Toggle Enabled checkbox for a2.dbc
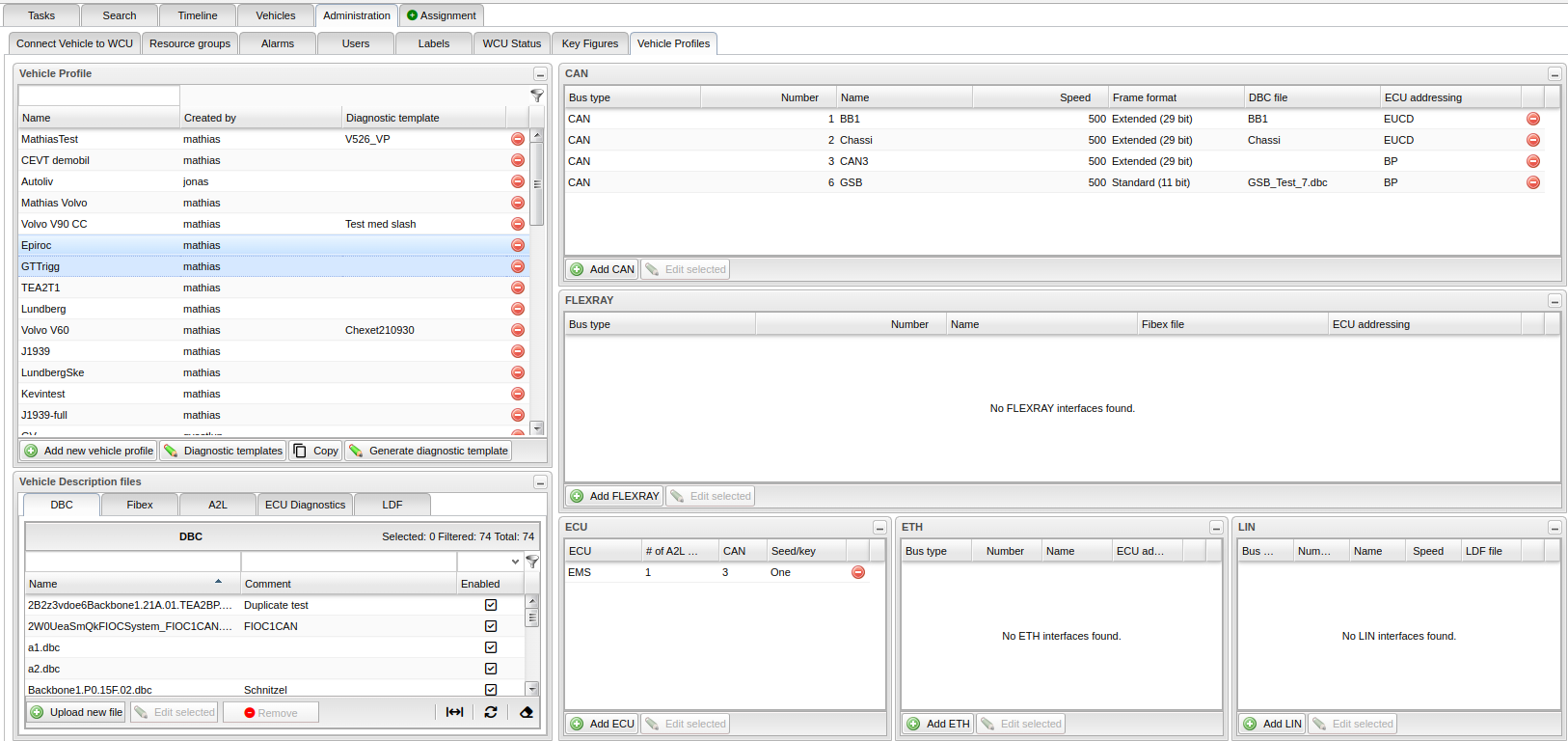This screenshot has width=1568, height=741. point(491,669)
